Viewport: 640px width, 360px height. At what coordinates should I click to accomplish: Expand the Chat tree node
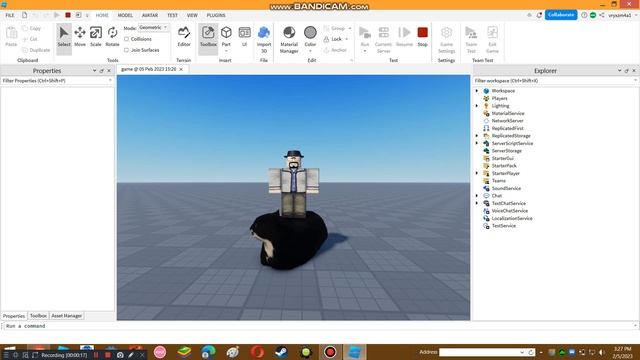coord(477,196)
